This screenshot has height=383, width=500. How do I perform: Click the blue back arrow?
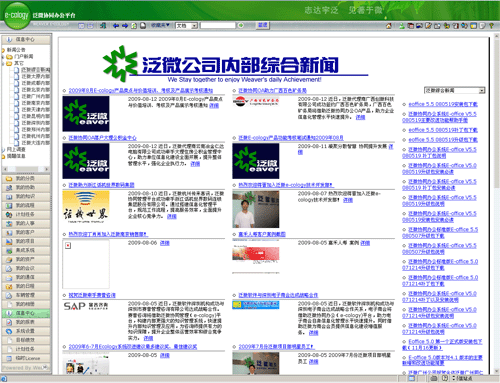pyautogui.click(x=116, y=26)
